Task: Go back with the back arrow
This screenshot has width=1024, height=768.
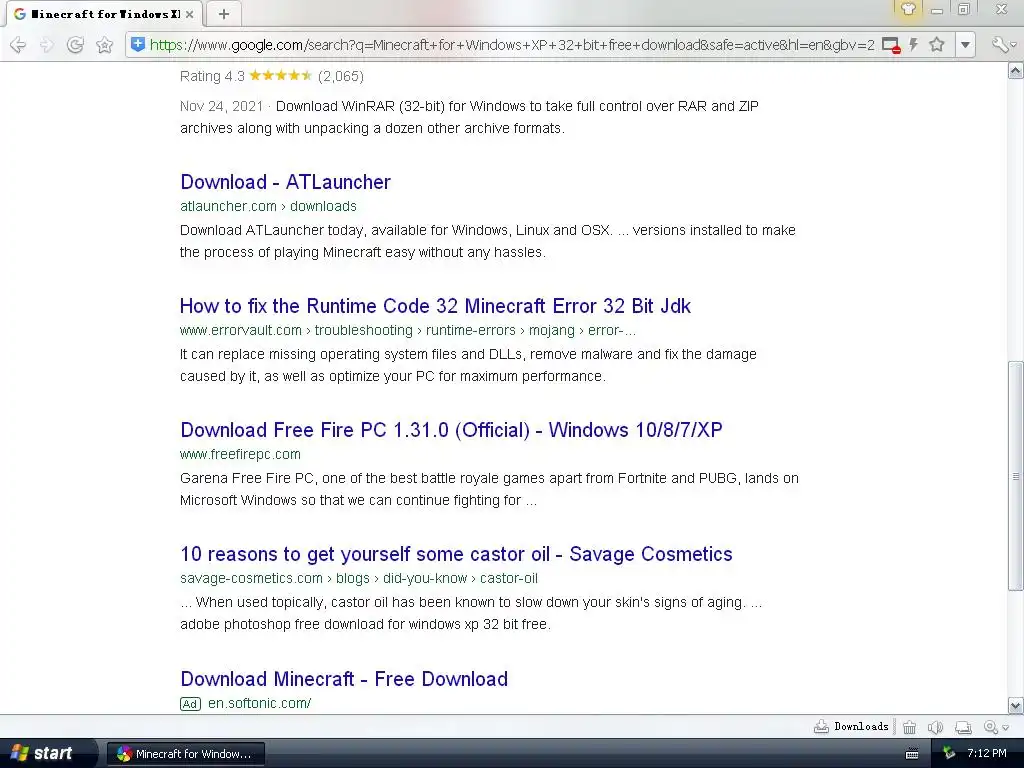Action: tap(18, 45)
